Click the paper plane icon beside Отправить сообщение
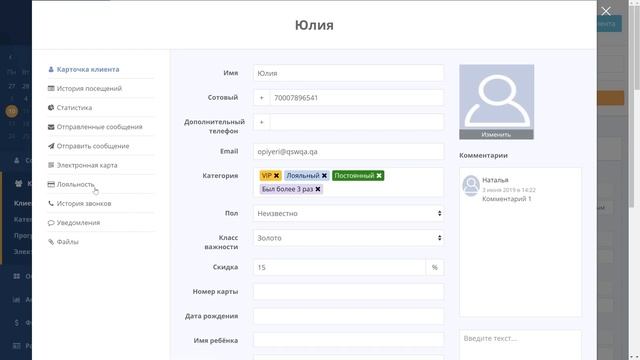This screenshot has width=640, height=360. pyautogui.click(x=51, y=146)
